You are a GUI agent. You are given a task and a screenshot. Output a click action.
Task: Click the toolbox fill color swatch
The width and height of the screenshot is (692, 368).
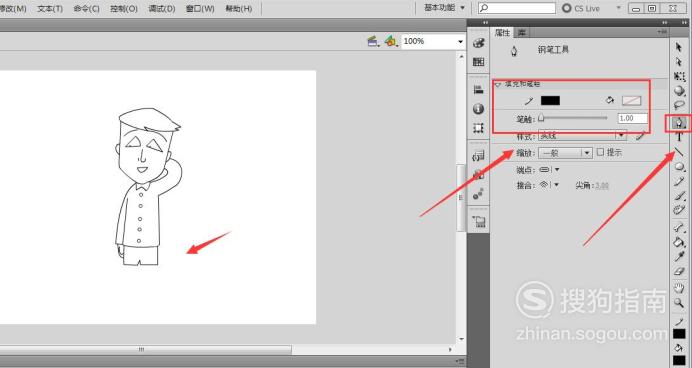[x=679, y=361]
